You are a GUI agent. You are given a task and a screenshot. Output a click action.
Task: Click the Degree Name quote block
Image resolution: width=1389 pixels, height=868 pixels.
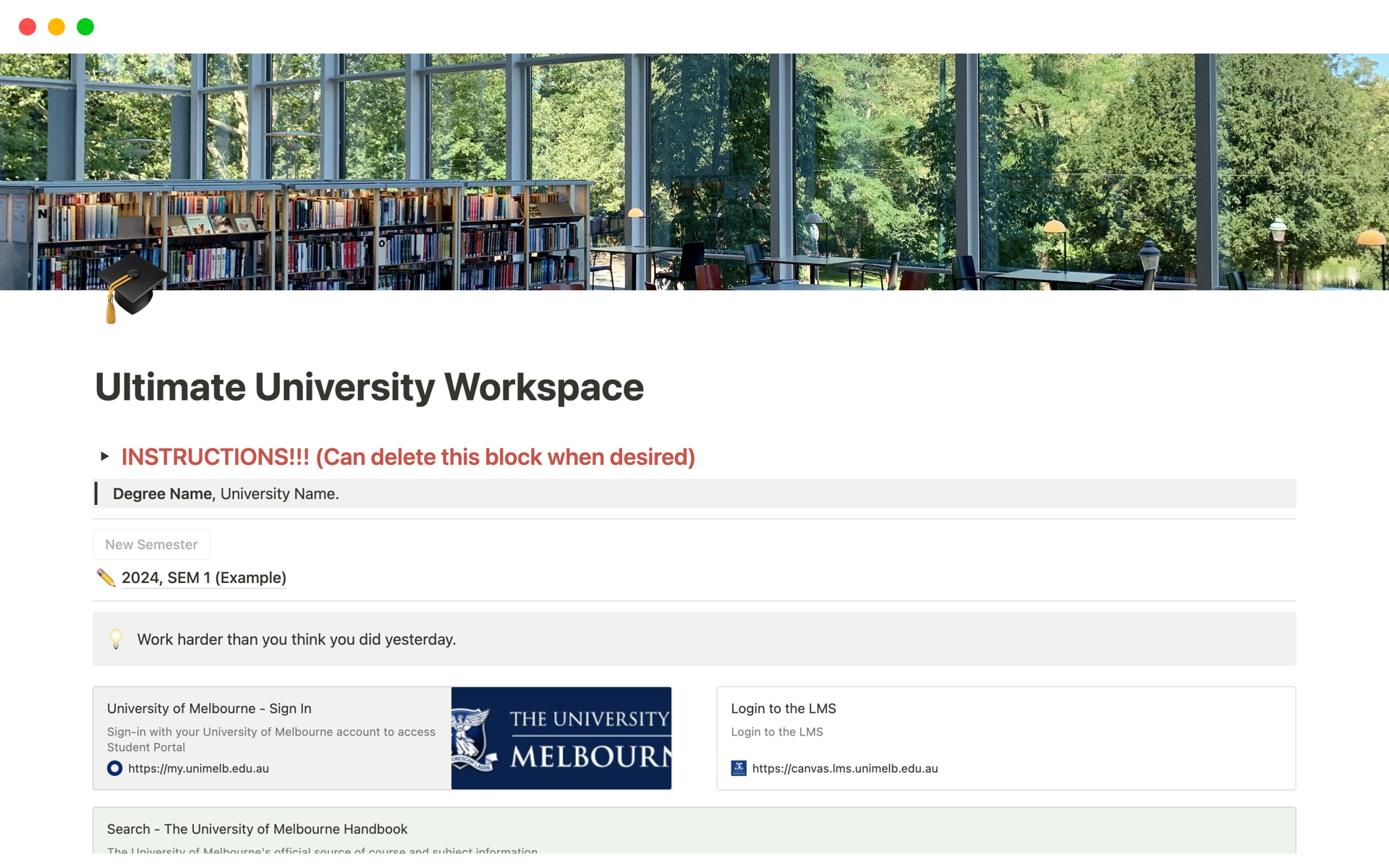(x=226, y=493)
